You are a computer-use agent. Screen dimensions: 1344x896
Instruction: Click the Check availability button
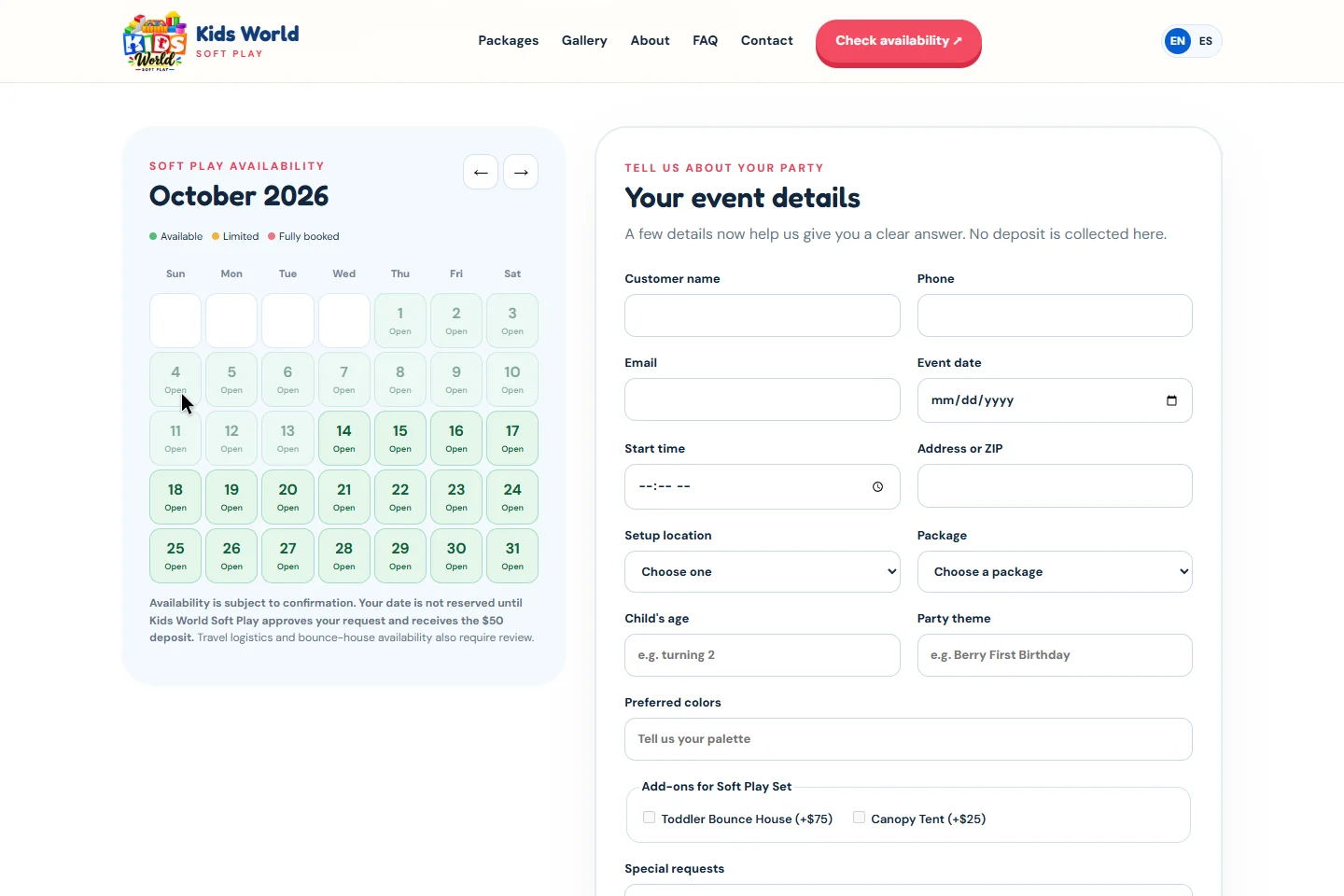pyautogui.click(x=899, y=42)
